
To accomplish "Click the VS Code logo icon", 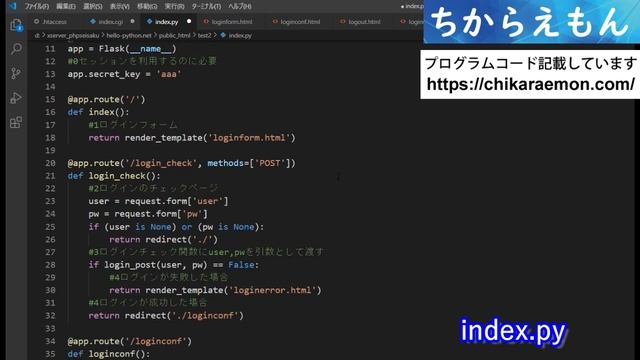I will [x=13, y=6].
